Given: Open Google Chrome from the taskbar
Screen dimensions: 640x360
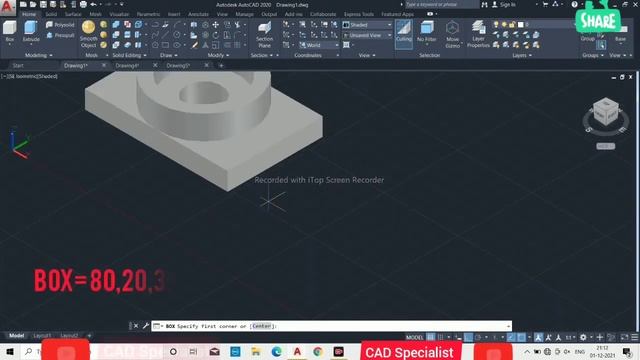Looking at the screenshot, I should point(318,351).
